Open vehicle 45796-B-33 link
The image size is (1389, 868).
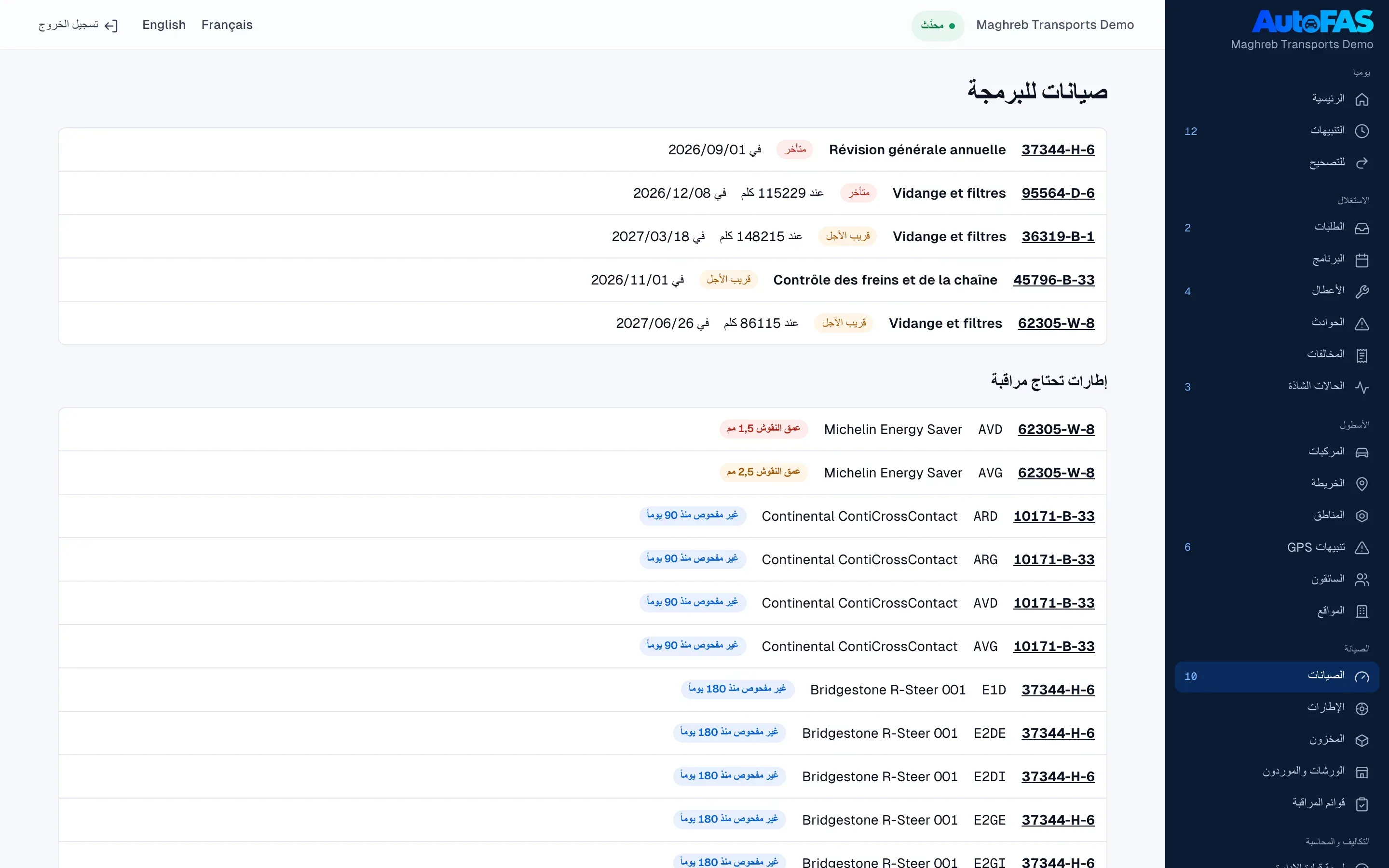(1054, 280)
